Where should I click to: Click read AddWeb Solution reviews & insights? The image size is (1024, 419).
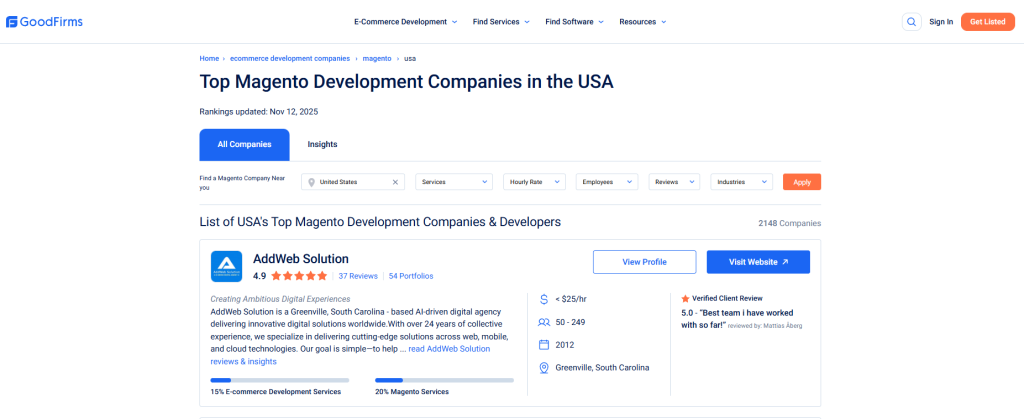coord(350,355)
